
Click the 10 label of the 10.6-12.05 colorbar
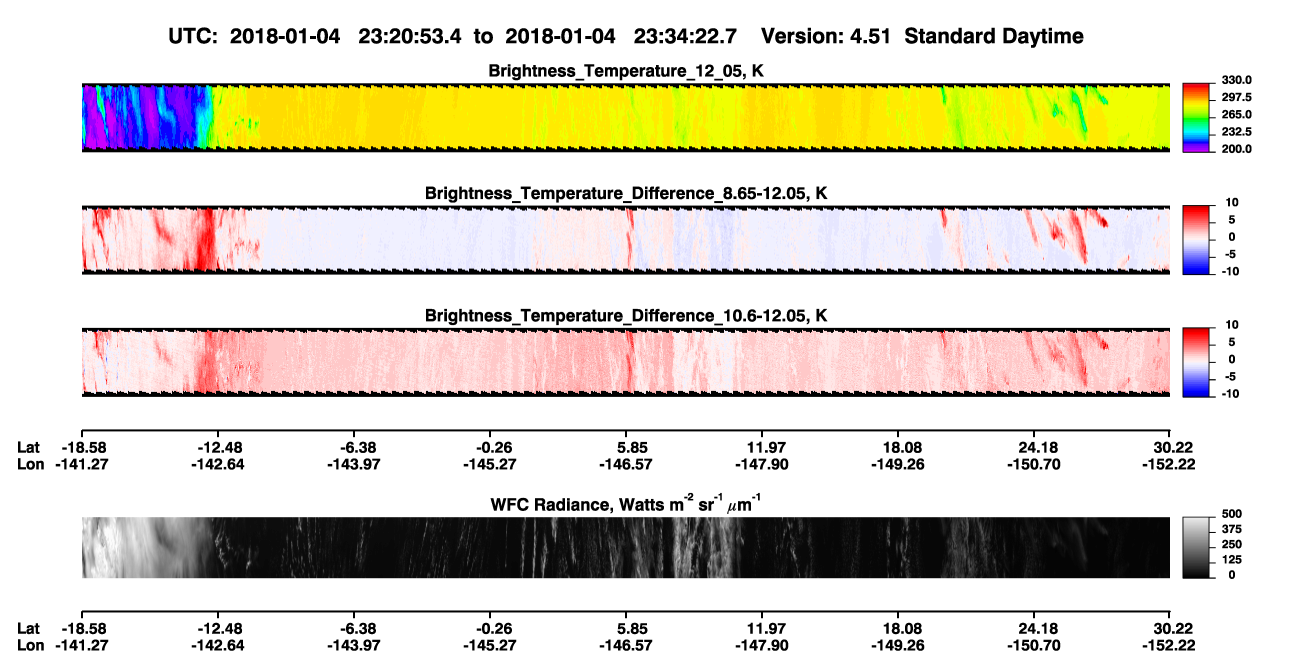[x=1232, y=324]
